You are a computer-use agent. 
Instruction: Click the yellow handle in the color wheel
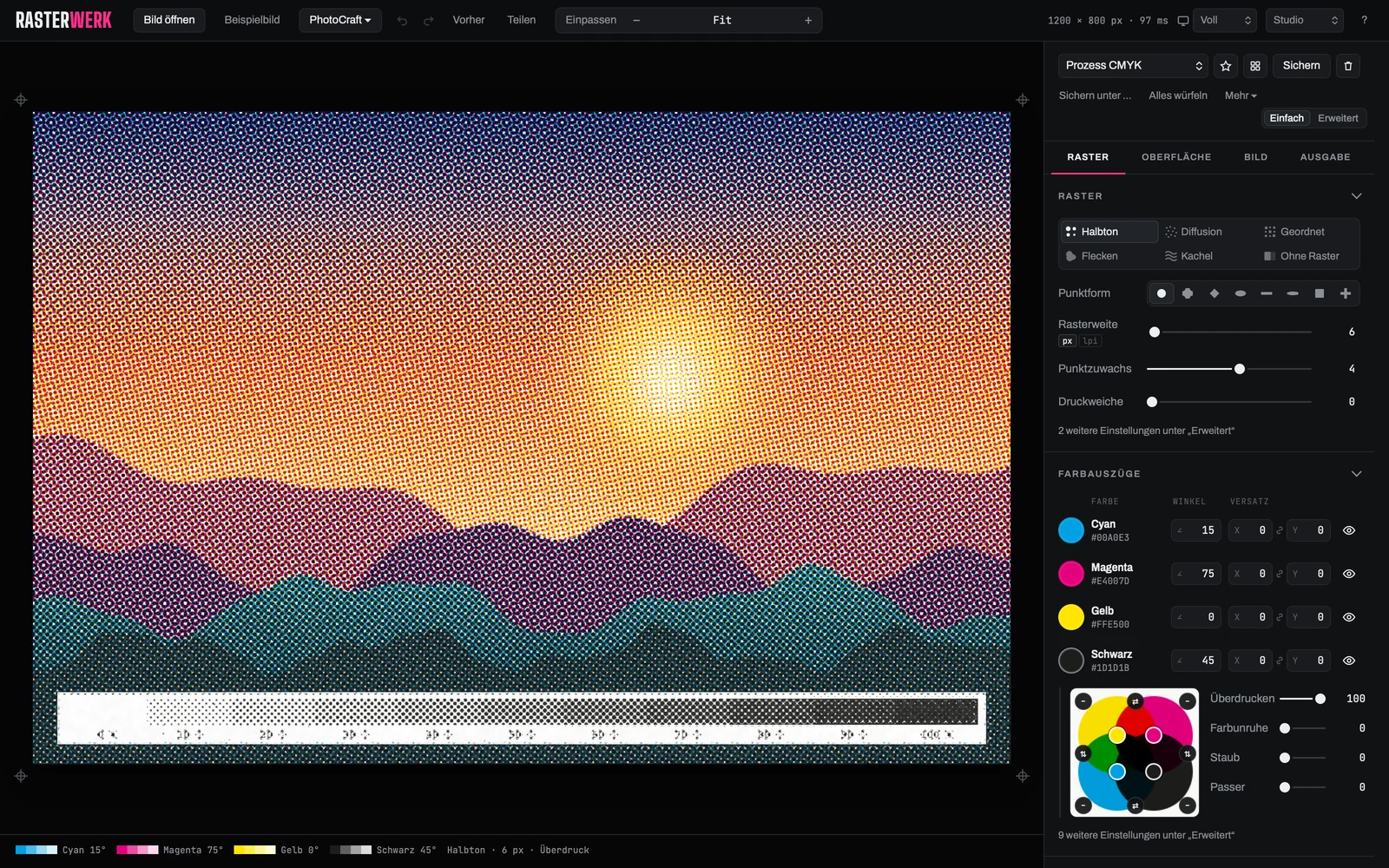coord(1117,735)
